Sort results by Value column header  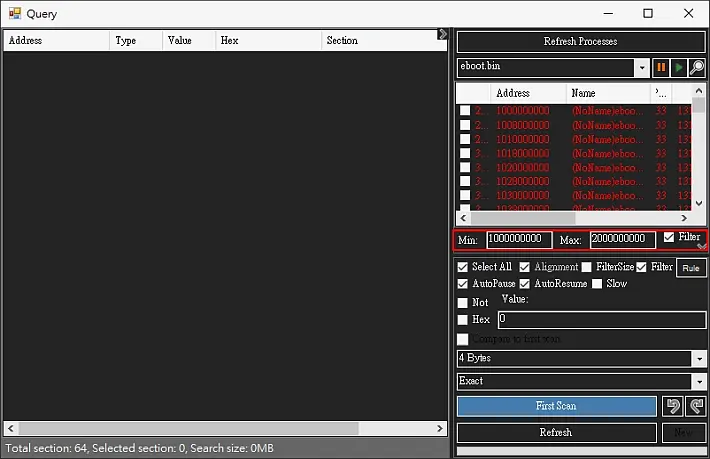click(x=189, y=40)
